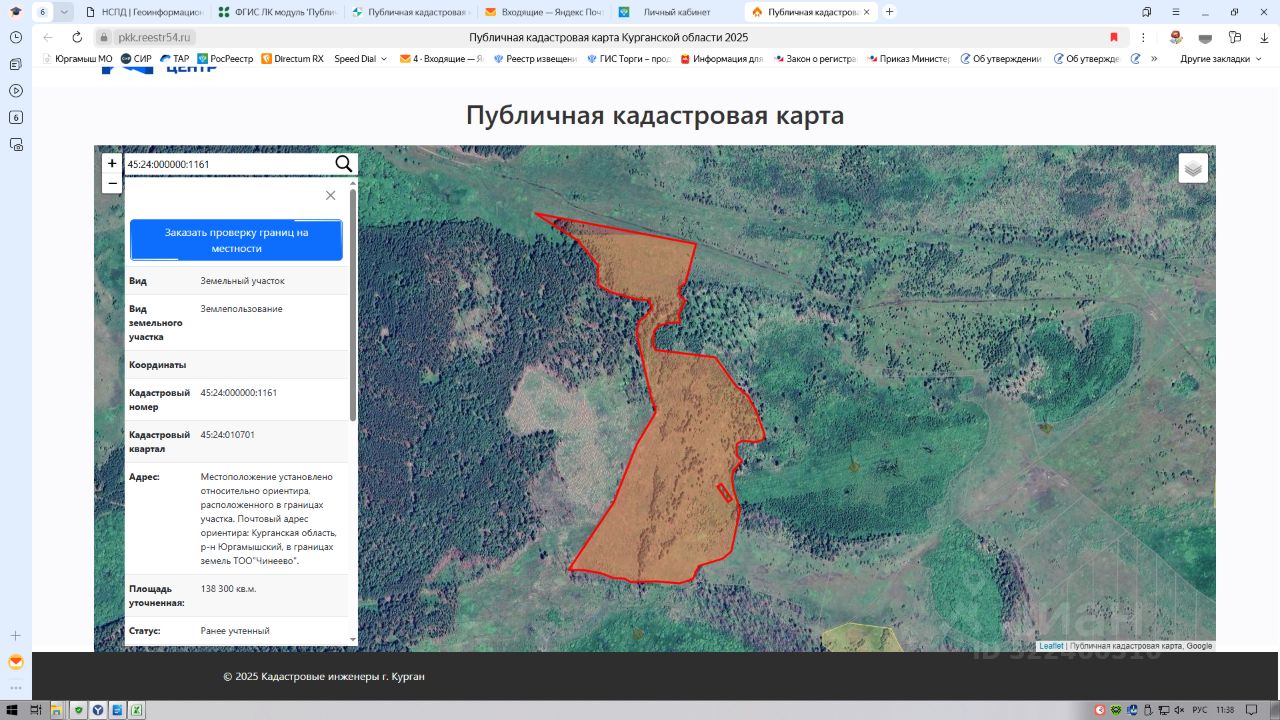Open Excel from the taskbar
The image size is (1280, 720).
(x=136, y=710)
